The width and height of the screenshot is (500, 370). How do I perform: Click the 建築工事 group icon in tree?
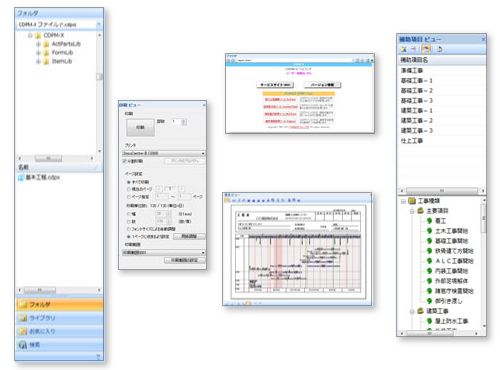[x=421, y=311]
